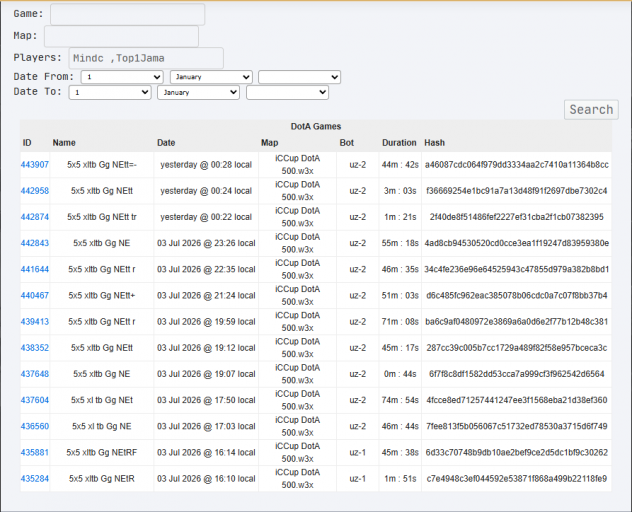Click the Map input field
The height and width of the screenshot is (512, 632).
click(121, 37)
